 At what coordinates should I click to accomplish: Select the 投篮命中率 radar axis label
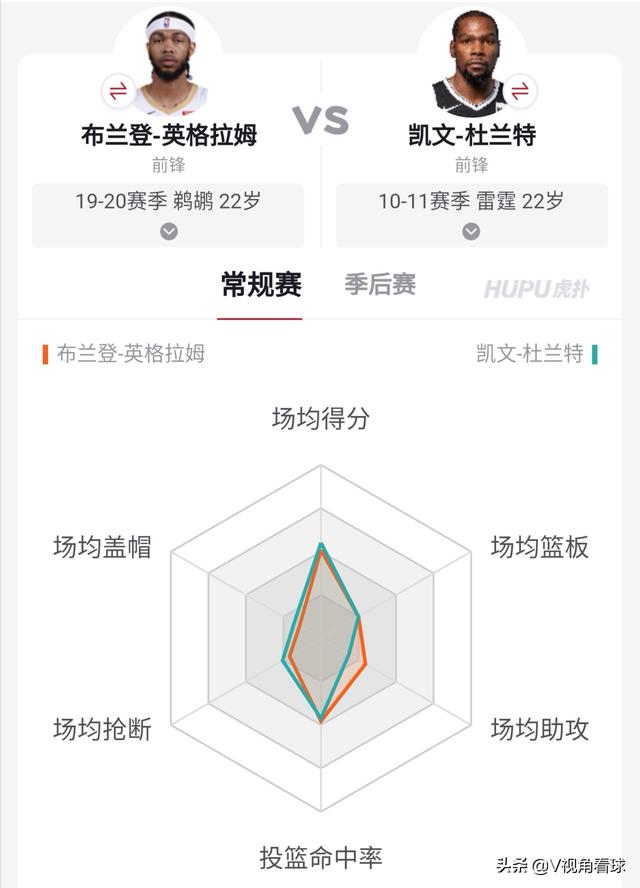click(x=321, y=857)
